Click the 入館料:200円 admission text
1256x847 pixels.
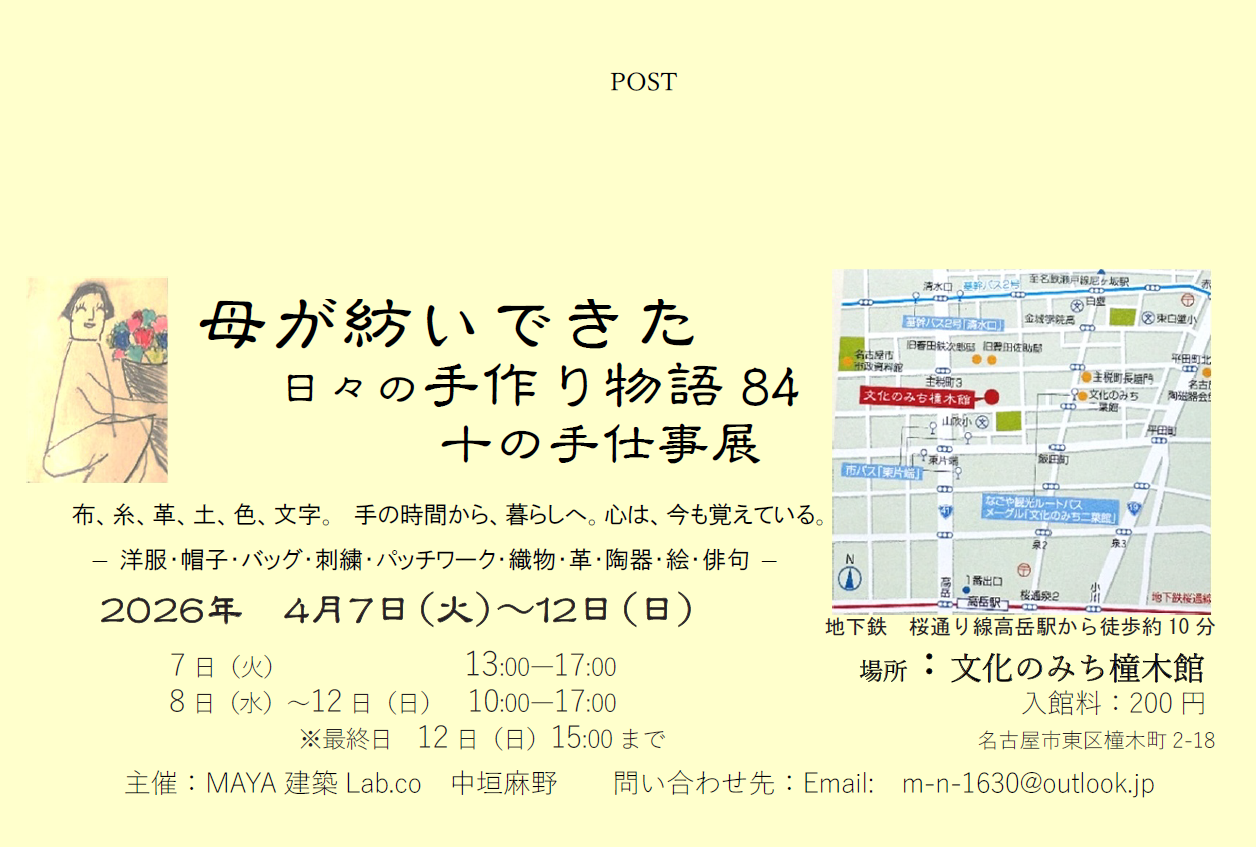tap(1114, 703)
